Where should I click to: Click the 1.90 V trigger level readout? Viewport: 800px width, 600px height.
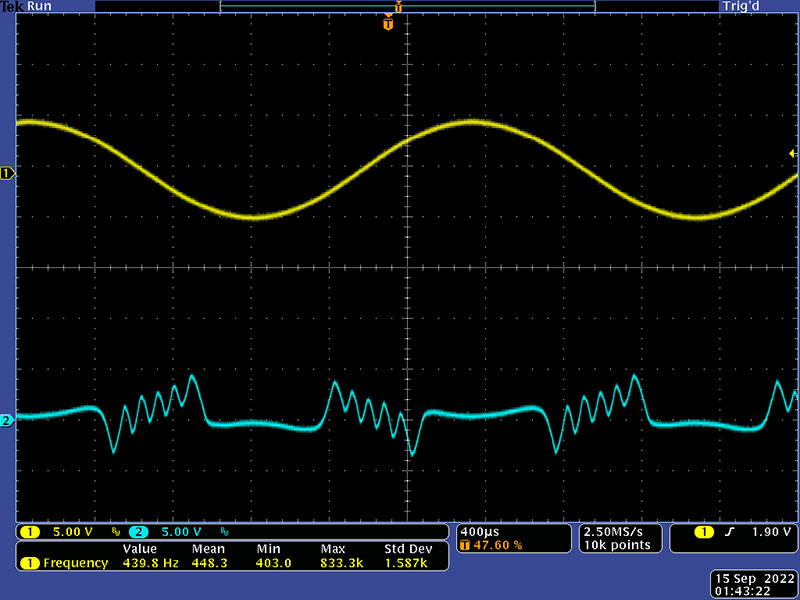coord(771,532)
